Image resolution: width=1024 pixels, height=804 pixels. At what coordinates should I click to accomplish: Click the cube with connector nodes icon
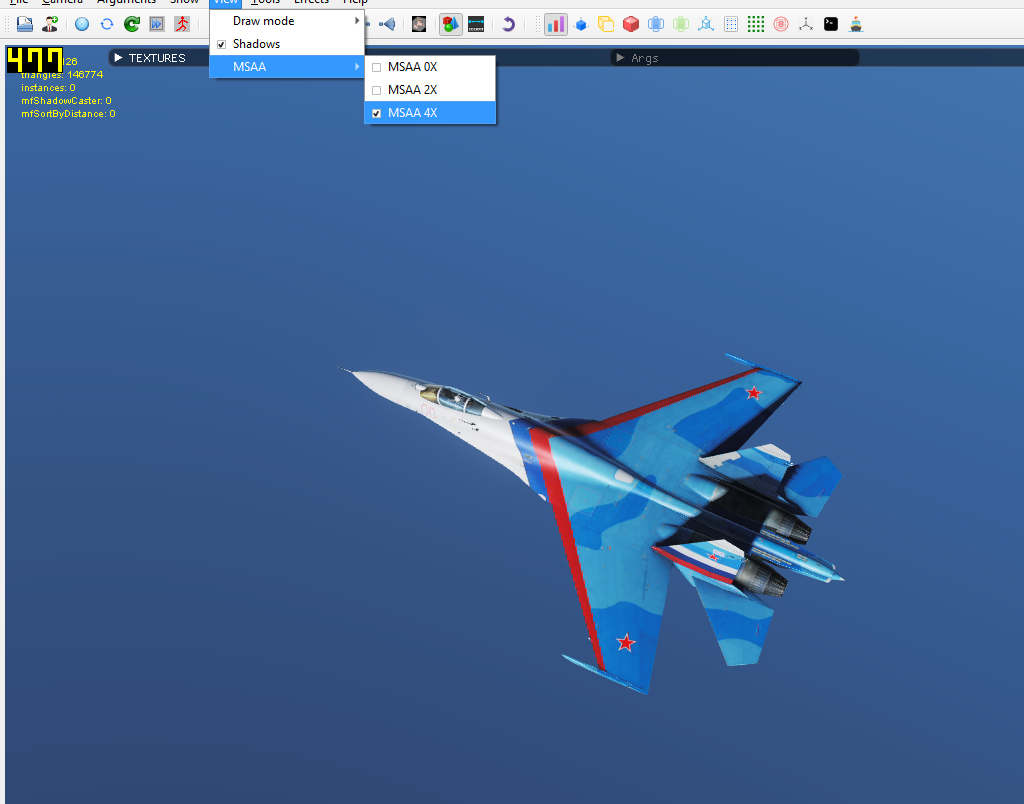[x=705, y=25]
